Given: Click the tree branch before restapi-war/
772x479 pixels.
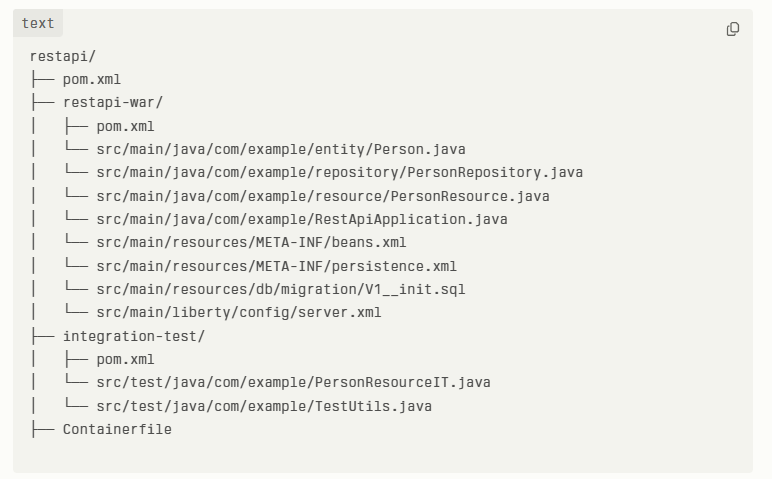Looking at the screenshot, I should [x=43, y=102].
